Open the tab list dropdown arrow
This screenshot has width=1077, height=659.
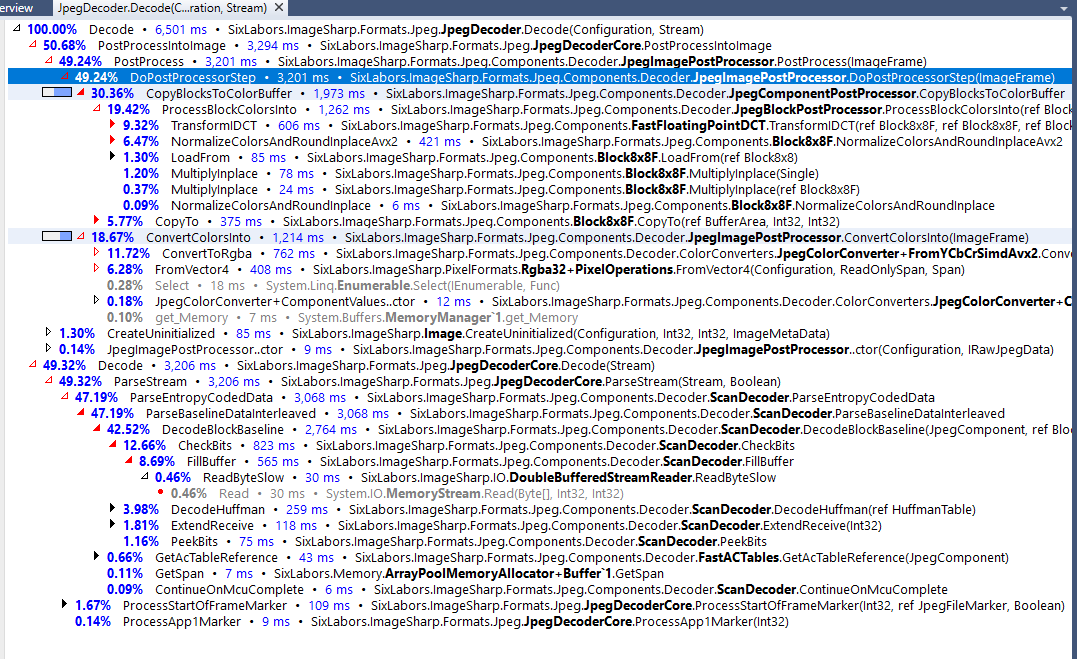pos(1064,8)
